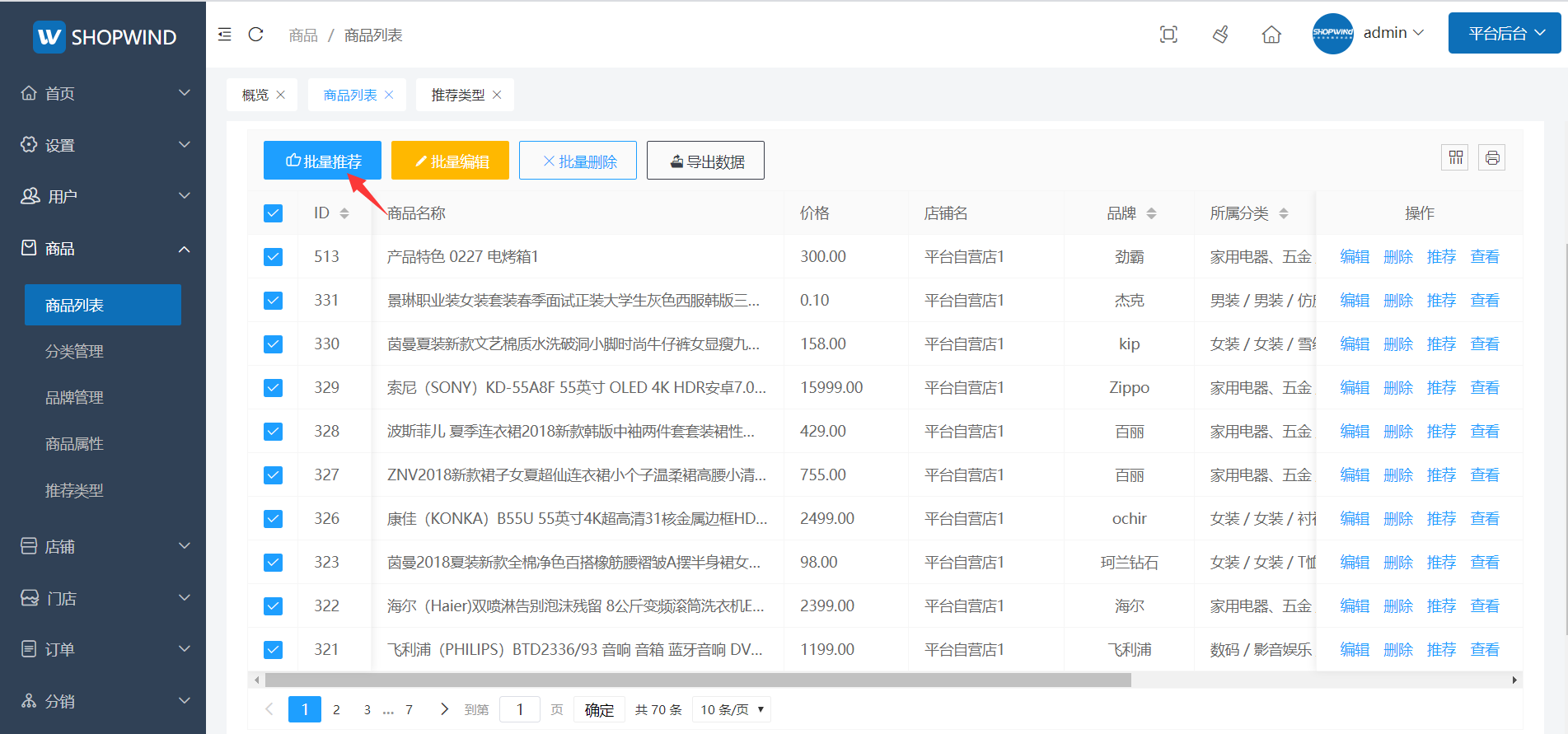
Task: Open the 平台后台 dropdown button
Action: [x=1505, y=33]
